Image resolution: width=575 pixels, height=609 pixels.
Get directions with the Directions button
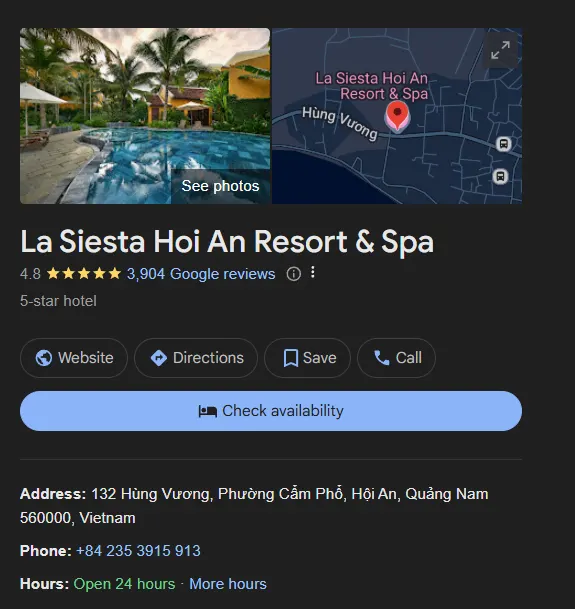[196, 358]
